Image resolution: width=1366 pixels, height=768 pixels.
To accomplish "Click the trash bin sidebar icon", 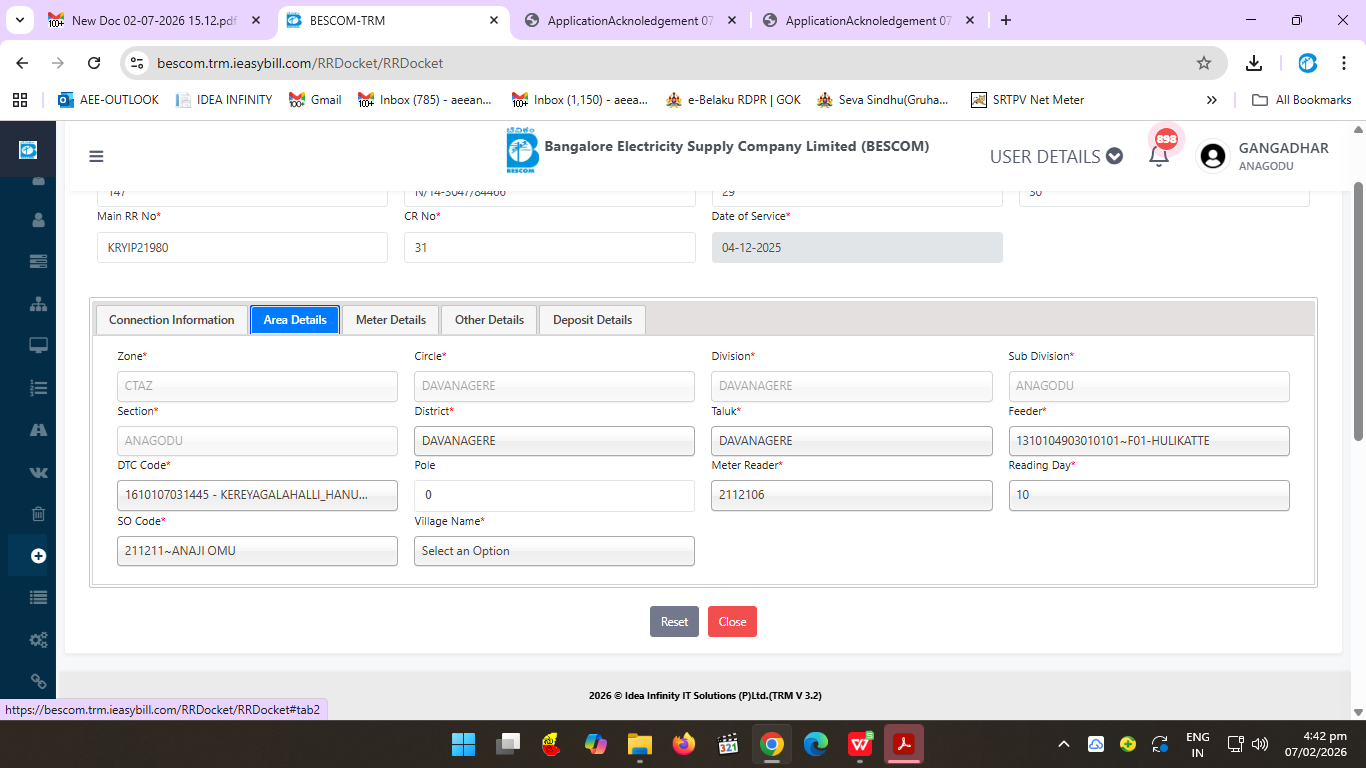I will point(38,514).
